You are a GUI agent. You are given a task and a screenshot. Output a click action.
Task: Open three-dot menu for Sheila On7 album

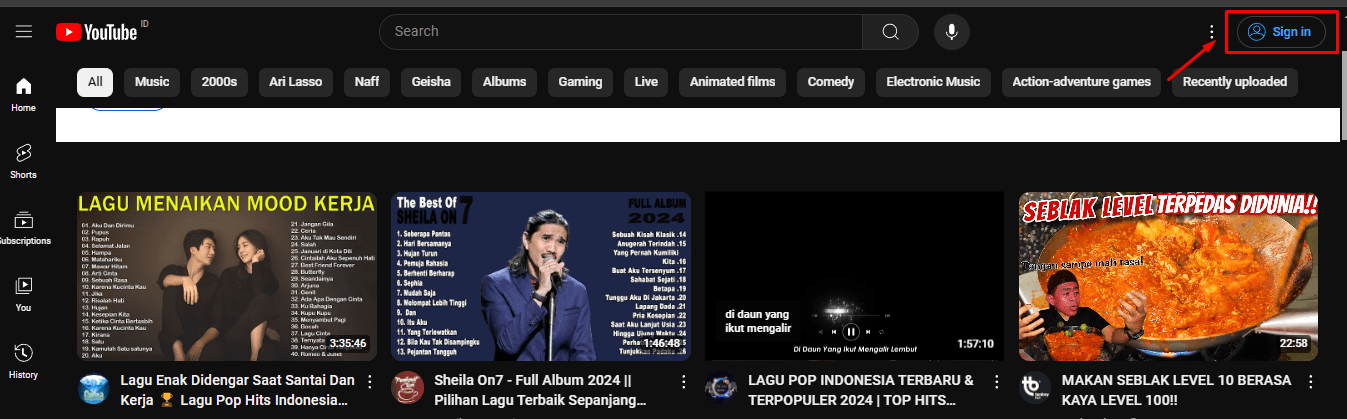tap(684, 382)
